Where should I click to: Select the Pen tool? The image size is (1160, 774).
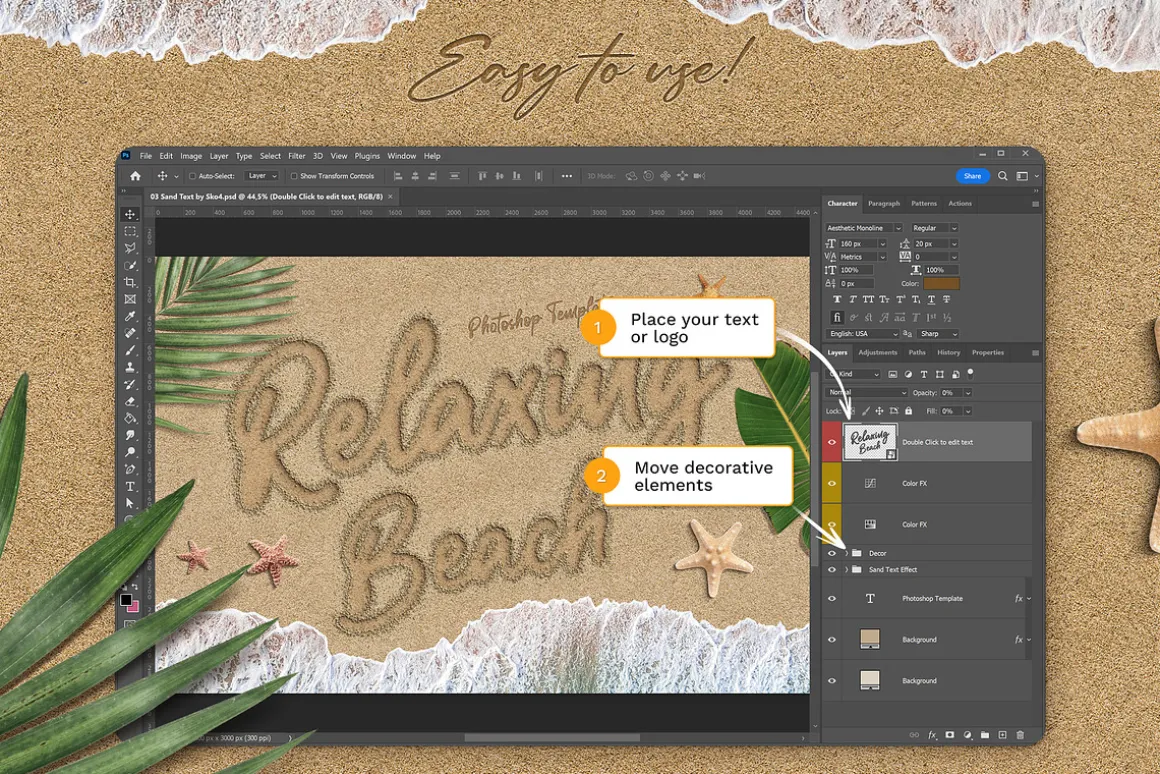(130, 469)
